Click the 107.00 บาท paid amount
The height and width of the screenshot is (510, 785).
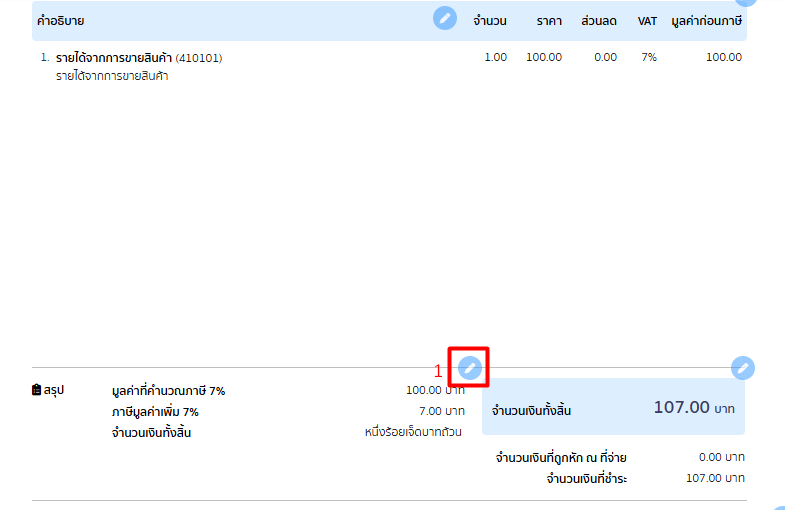[x=715, y=478]
